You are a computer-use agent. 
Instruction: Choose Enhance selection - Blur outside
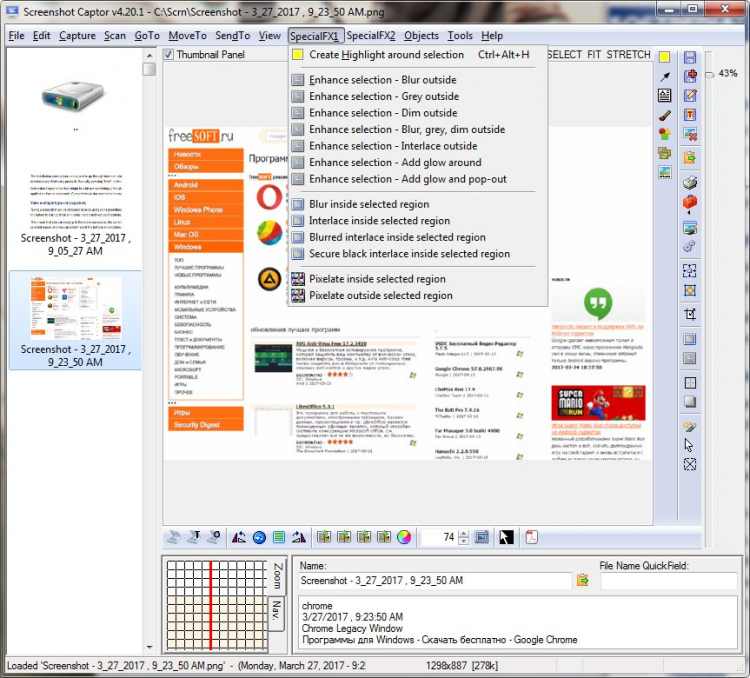[x=418, y=80]
